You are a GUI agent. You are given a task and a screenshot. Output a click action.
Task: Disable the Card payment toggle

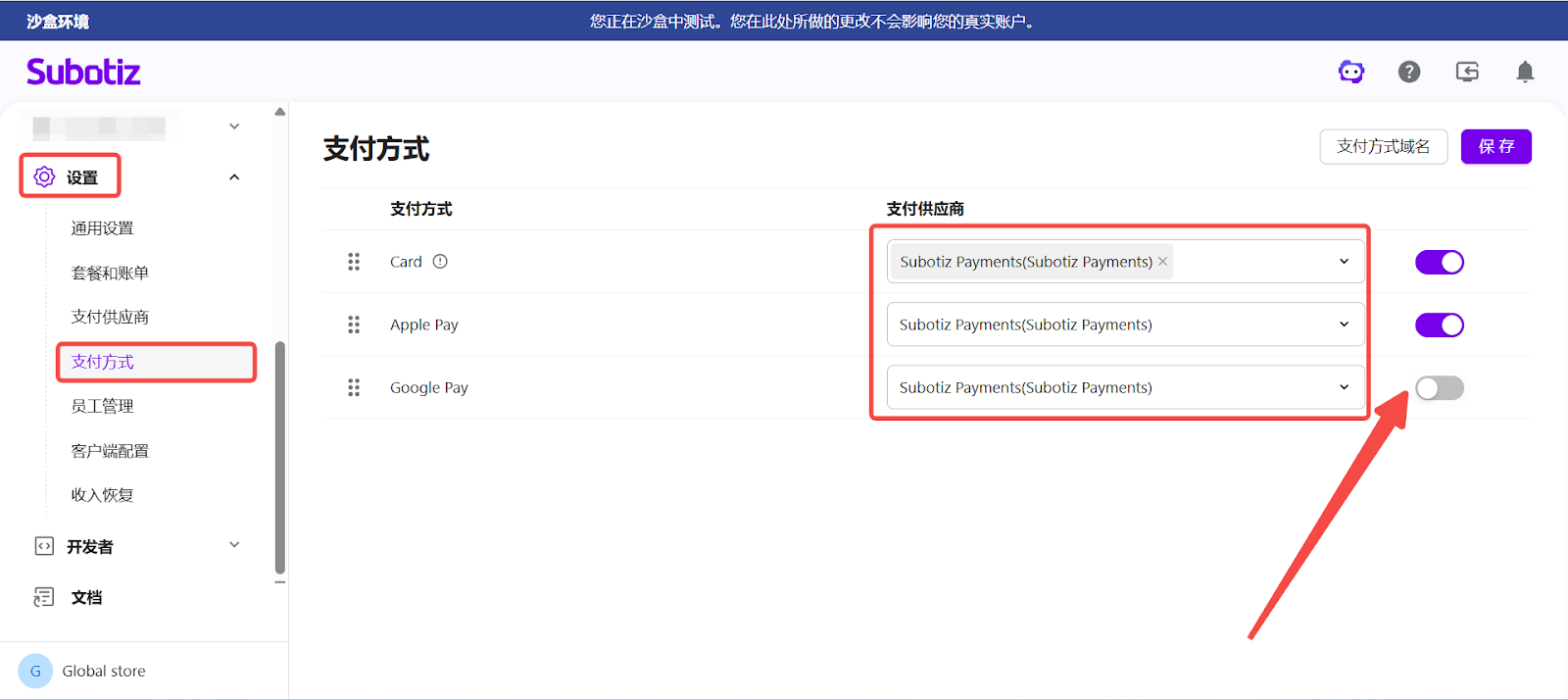pos(1439,262)
